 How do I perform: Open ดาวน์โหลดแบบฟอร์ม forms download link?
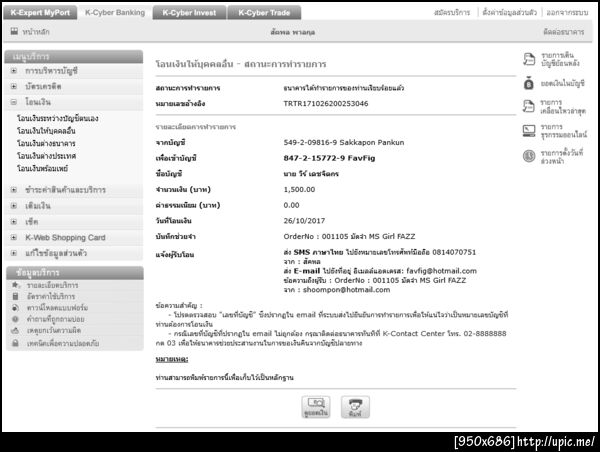tap(57, 308)
